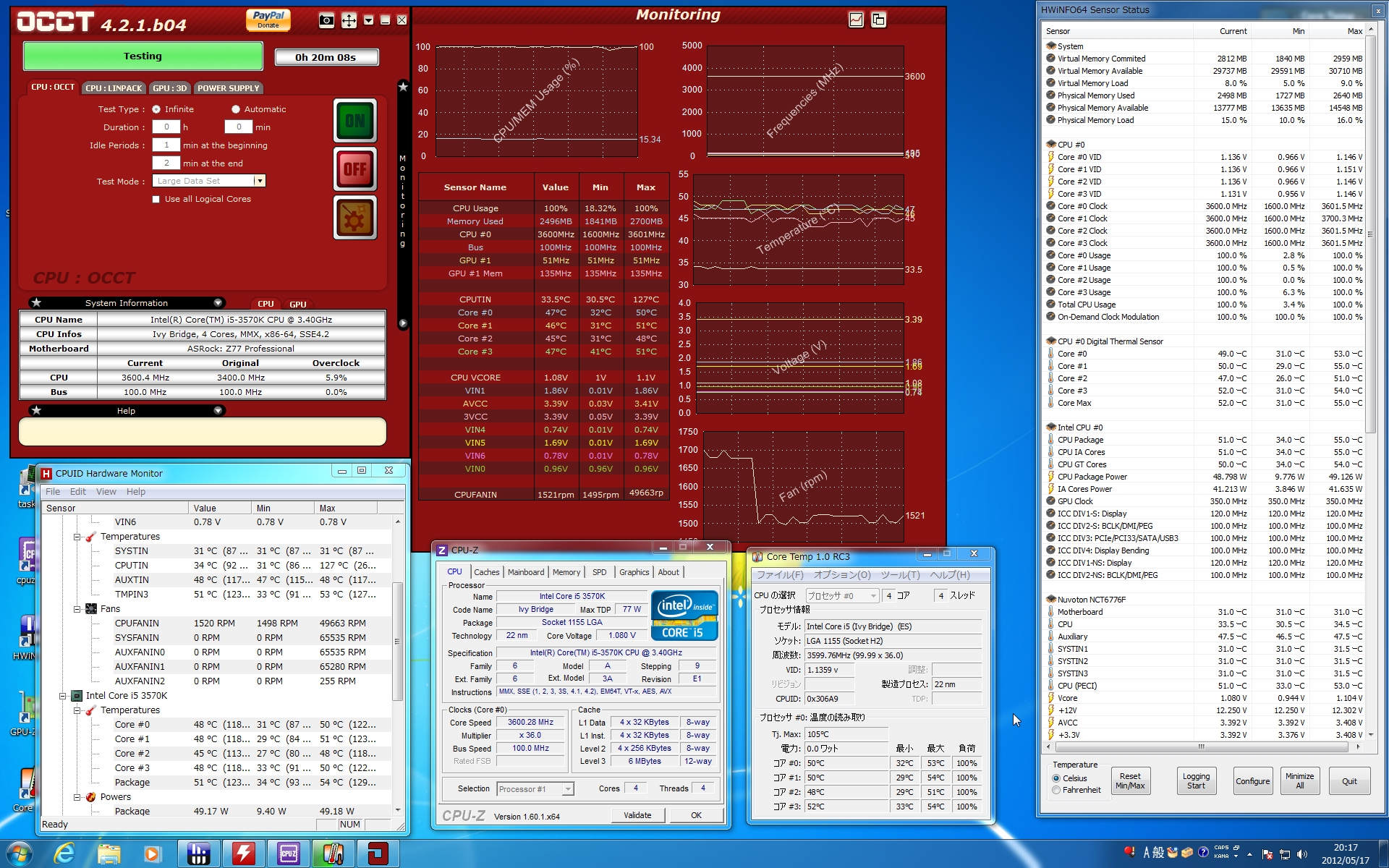Viewport: 1389px width, 868px height.
Task: Click the OCCT screenshot camera icon
Action: (326, 20)
